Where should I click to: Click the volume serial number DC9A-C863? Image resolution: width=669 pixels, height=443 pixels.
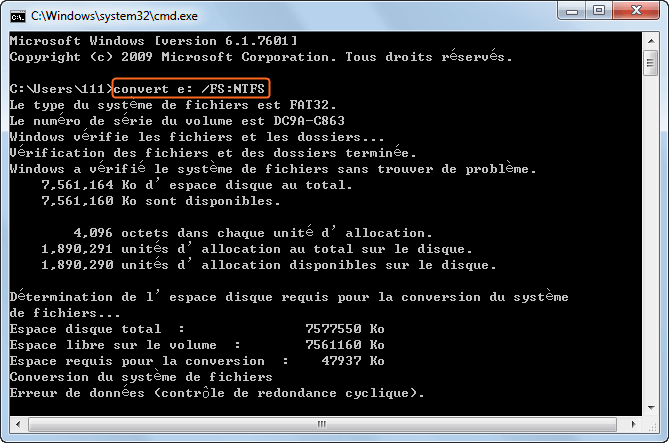click(x=309, y=121)
